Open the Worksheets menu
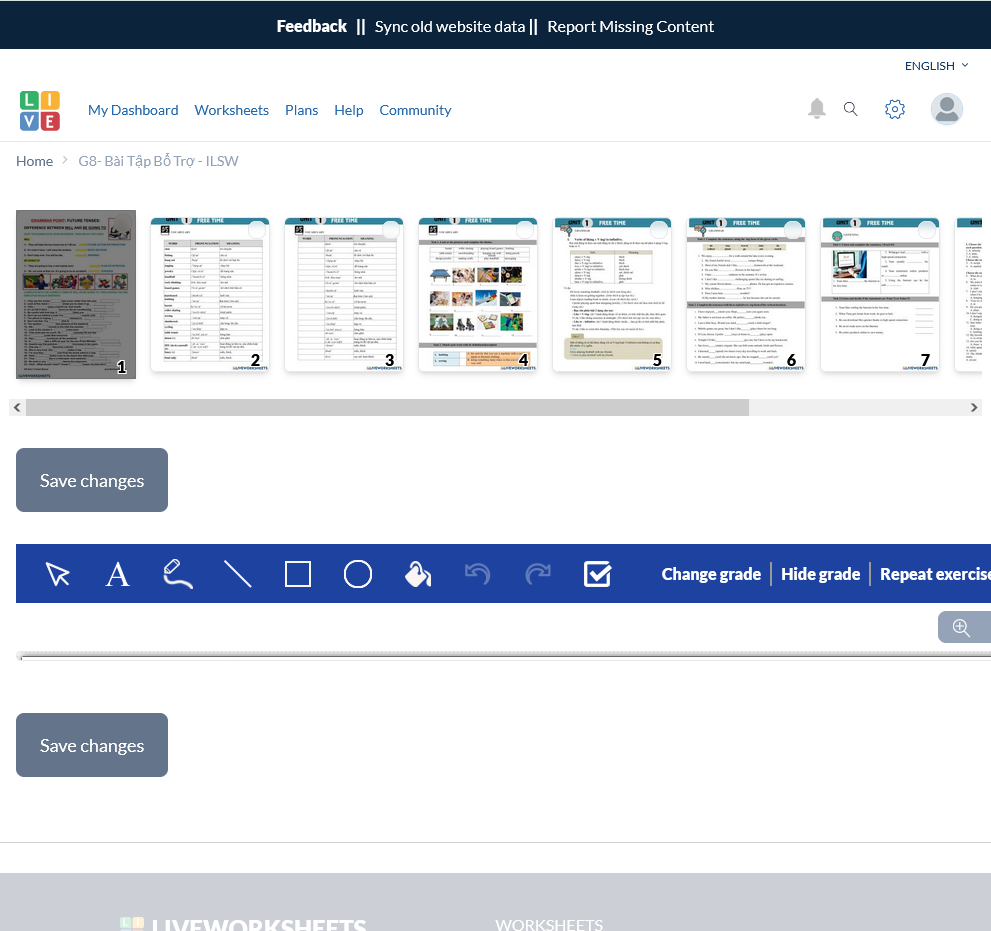This screenshot has width=991, height=931. pos(231,110)
